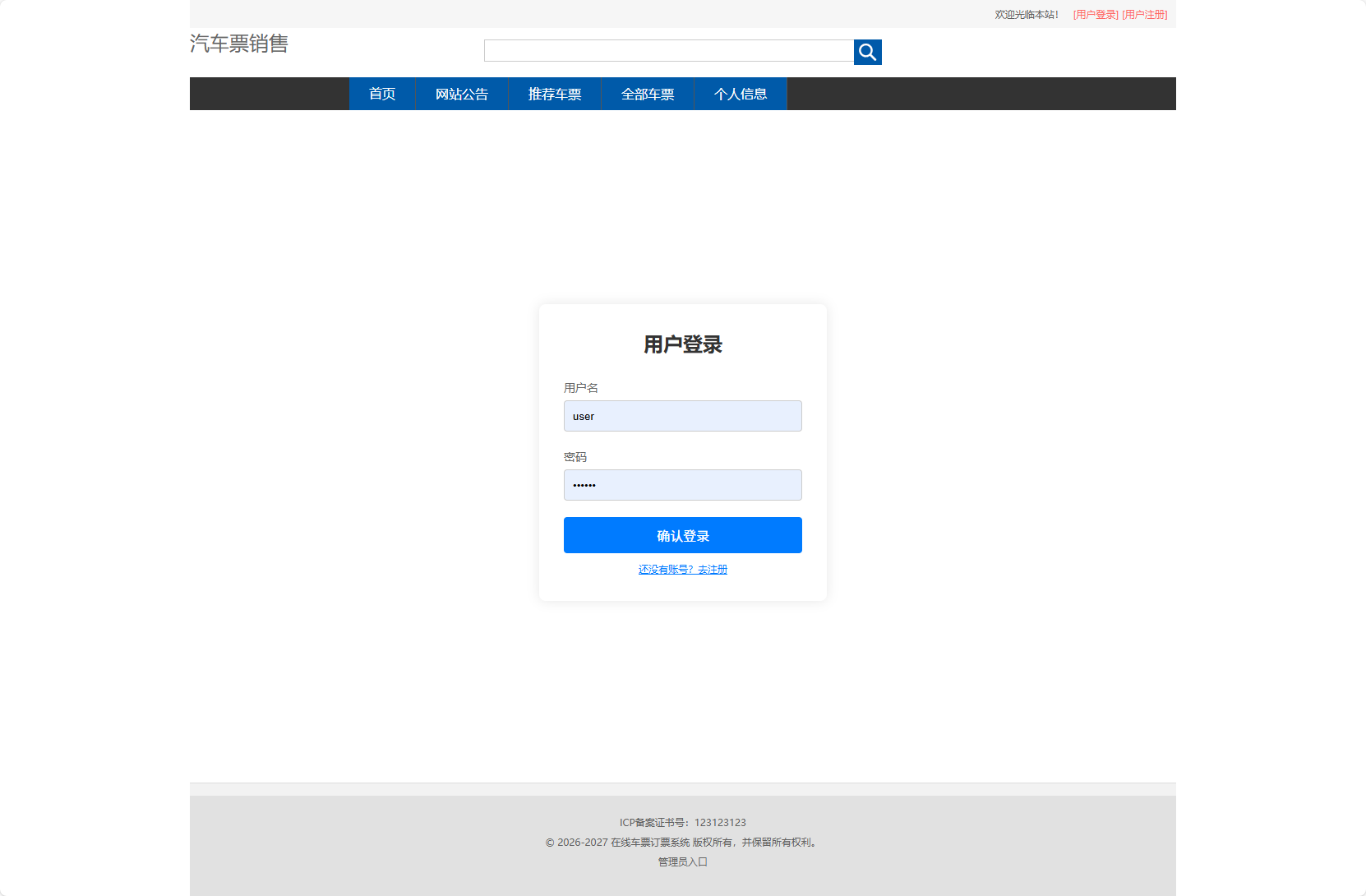The width and height of the screenshot is (1366, 896).
Task: Select the 推荐车票 menu item
Action: [555, 94]
